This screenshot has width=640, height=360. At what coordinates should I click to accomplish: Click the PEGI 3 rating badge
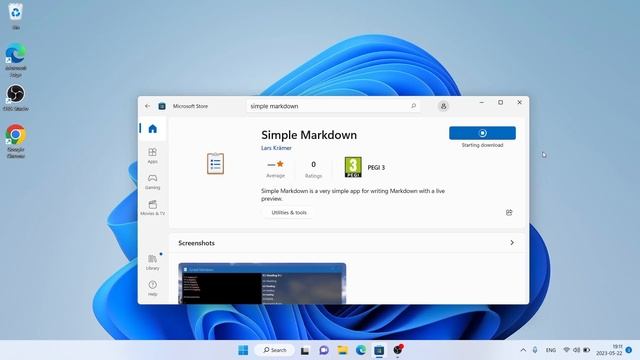tap(353, 167)
